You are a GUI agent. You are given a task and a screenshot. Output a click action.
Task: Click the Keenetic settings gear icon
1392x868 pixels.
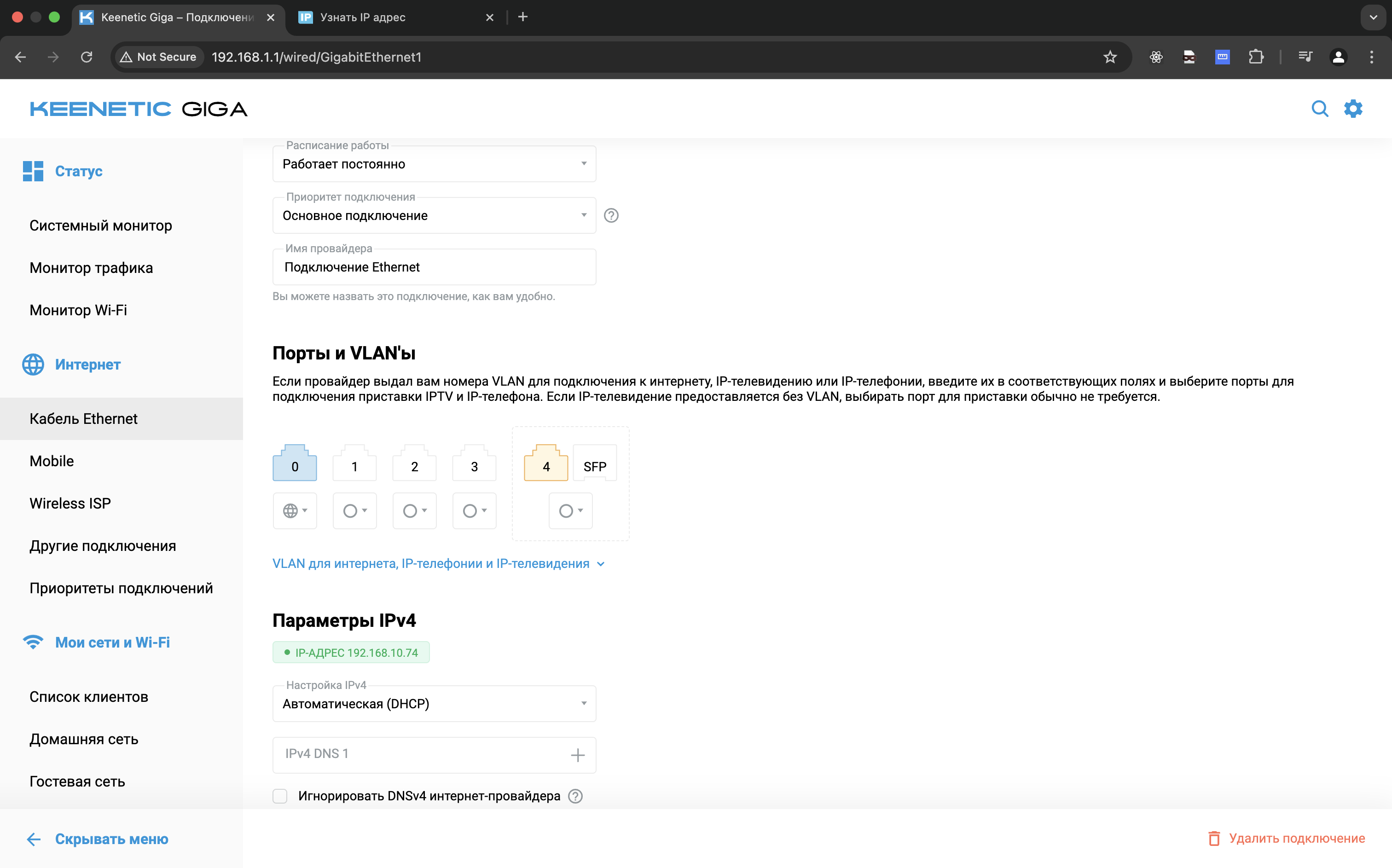(x=1353, y=109)
